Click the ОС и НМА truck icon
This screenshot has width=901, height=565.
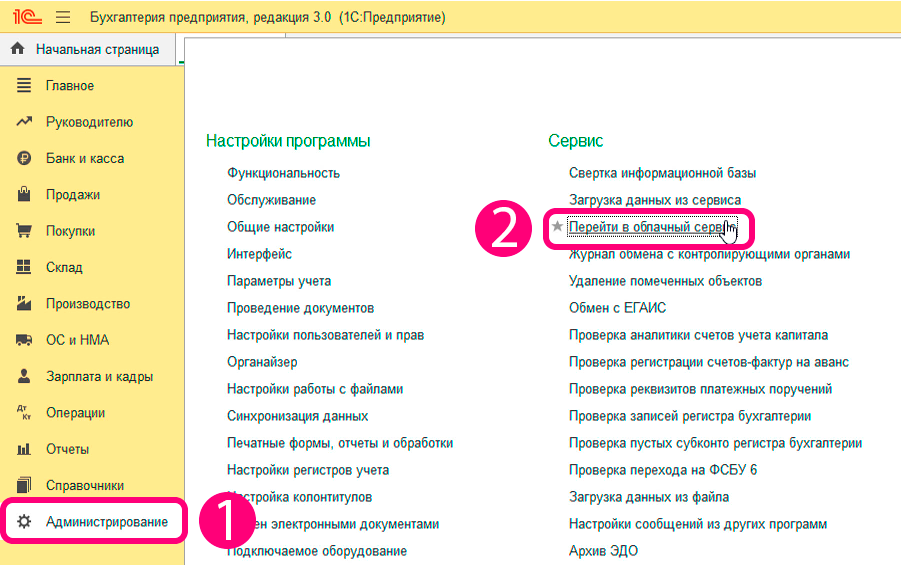point(24,340)
